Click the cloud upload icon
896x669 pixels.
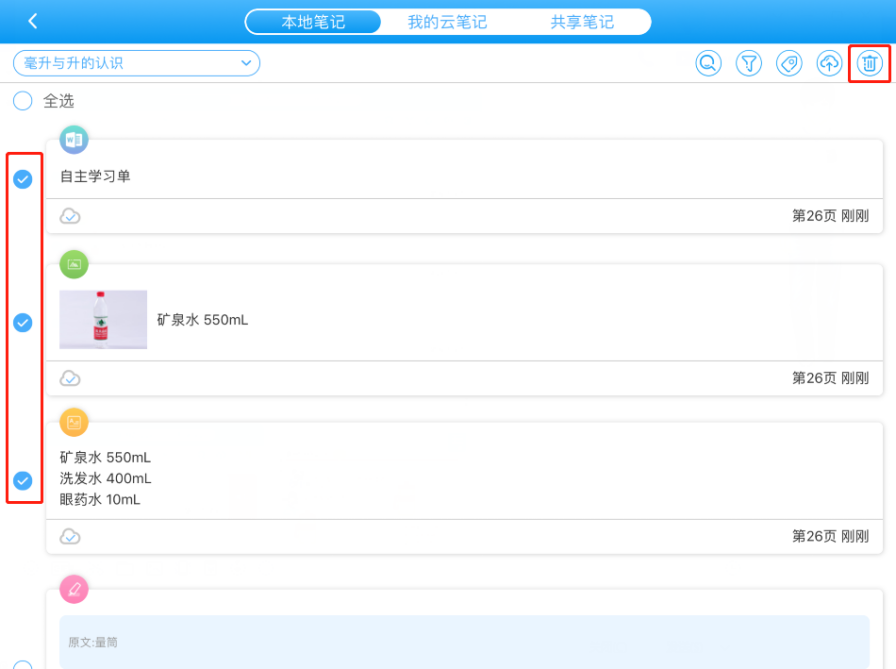coord(829,64)
